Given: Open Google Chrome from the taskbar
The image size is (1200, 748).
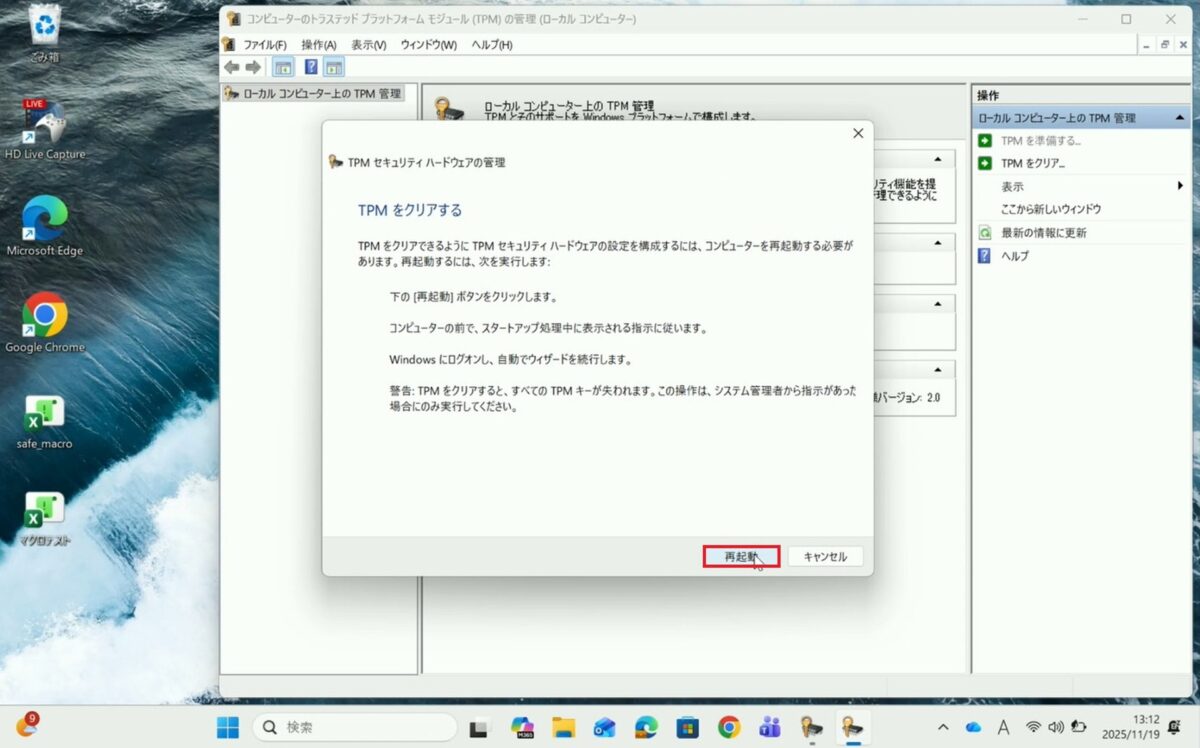Looking at the screenshot, I should tap(727, 728).
